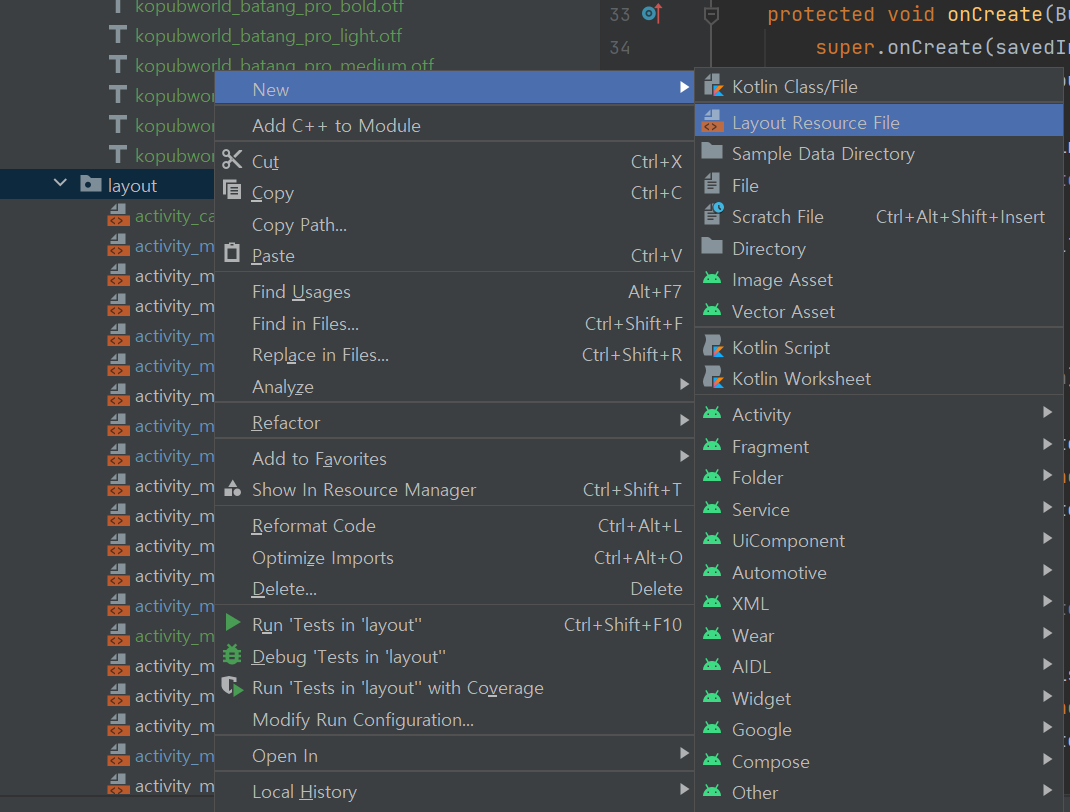The height and width of the screenshot is (812, 1070).
Task: Expand the Folder submenu arrow
Action: [1047, 476]
